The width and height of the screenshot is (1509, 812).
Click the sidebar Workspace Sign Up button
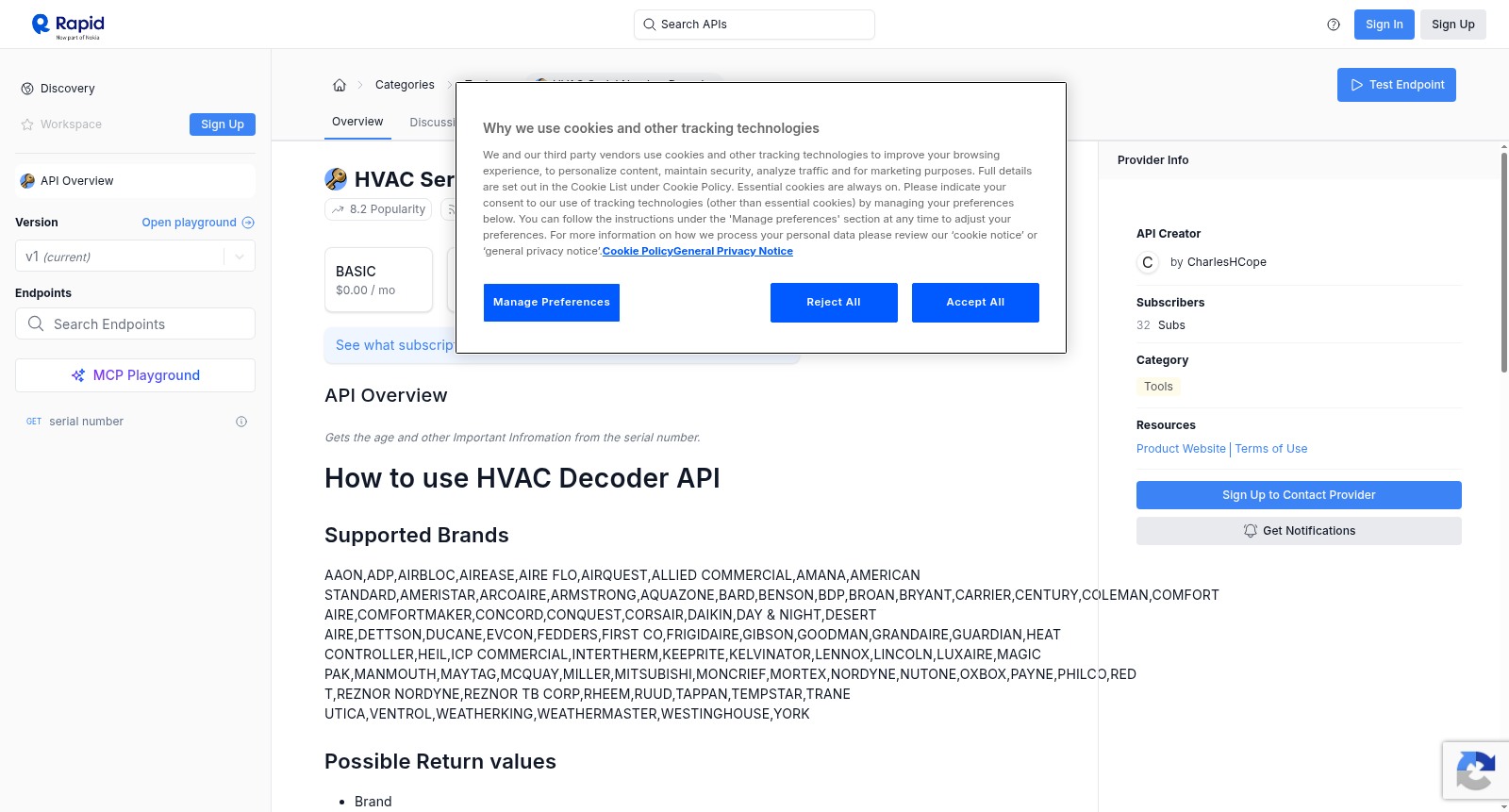coord(223,124)
